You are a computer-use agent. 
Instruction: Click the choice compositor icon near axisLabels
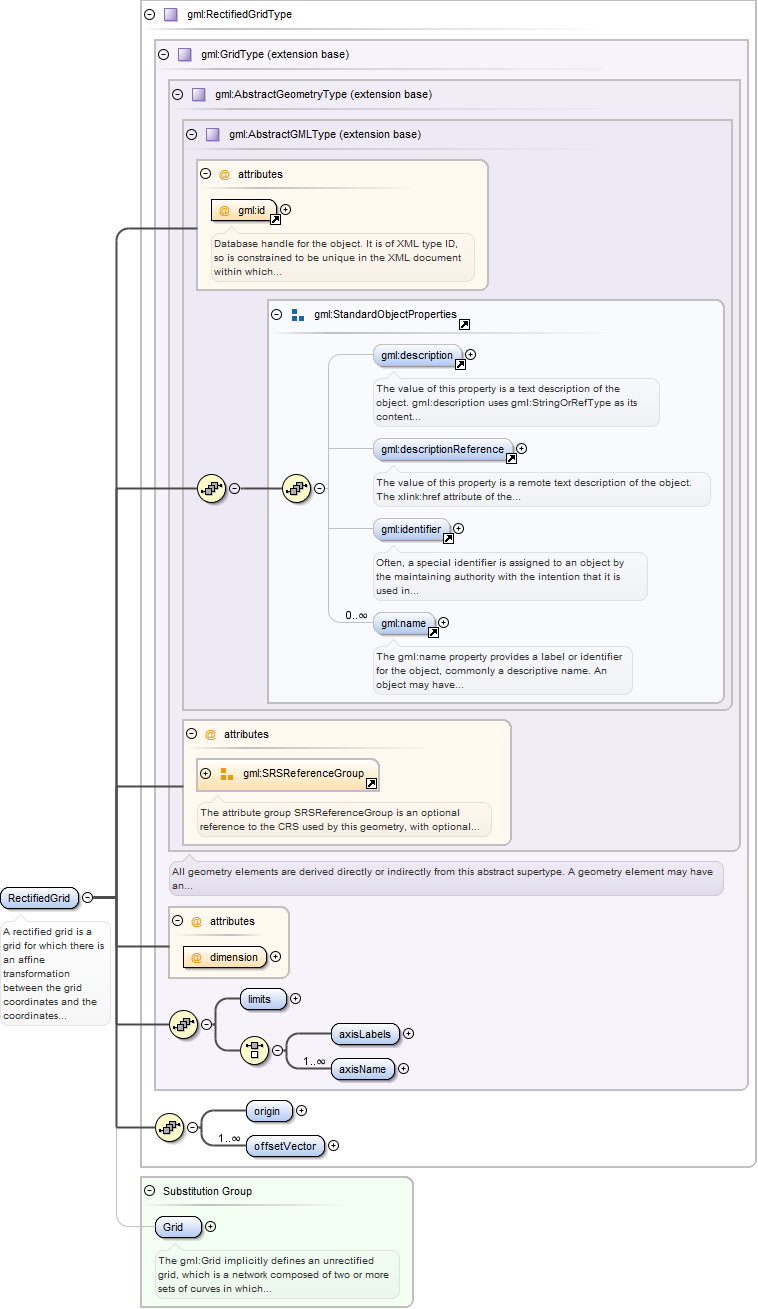click(255, 1050)
